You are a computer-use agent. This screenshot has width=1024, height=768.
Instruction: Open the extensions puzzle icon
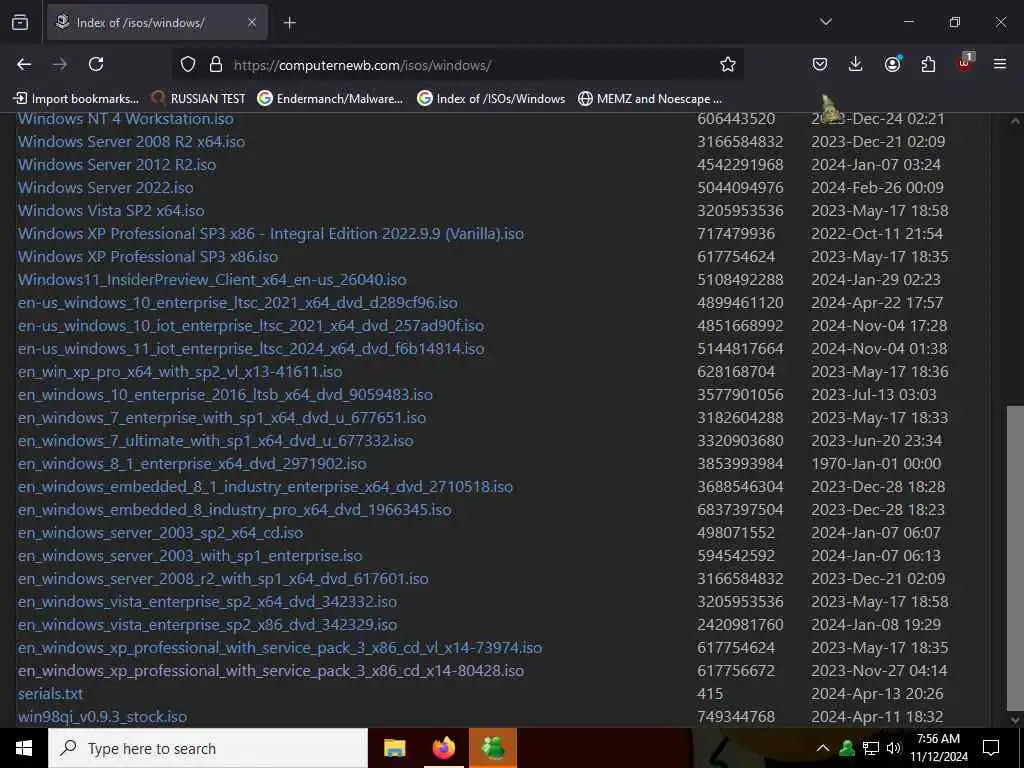point(928,64)
